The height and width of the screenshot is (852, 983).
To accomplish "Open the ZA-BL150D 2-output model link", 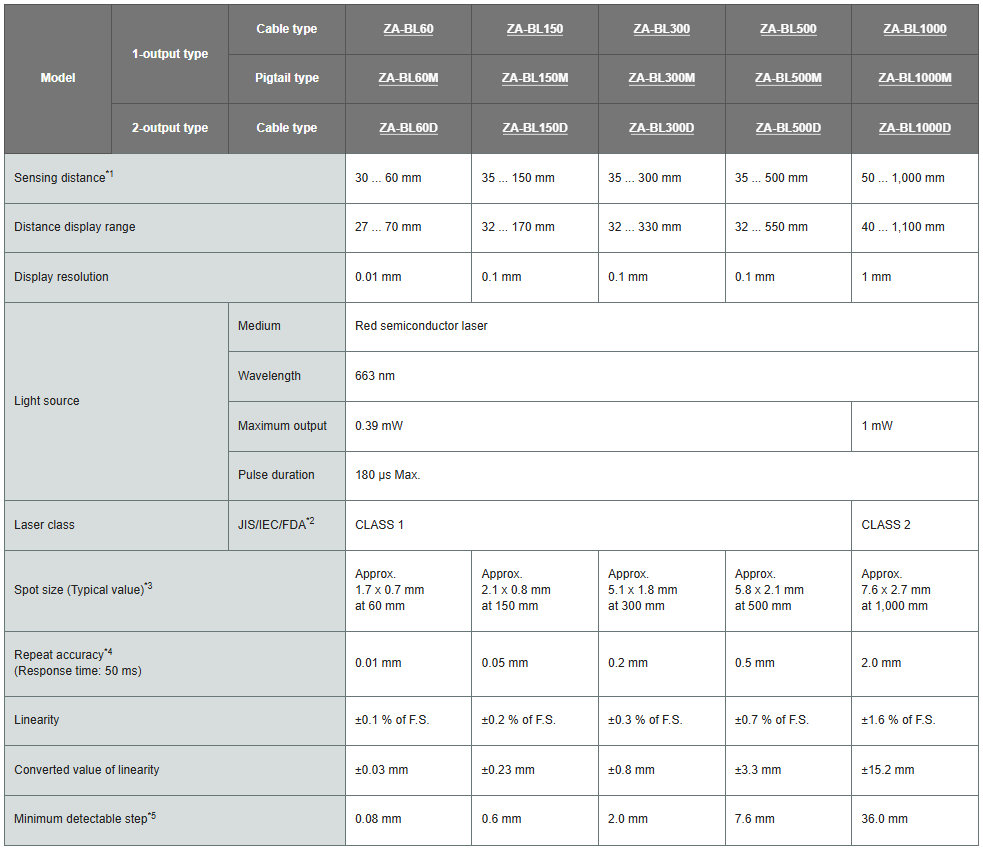I will click(x=535, y=128).
